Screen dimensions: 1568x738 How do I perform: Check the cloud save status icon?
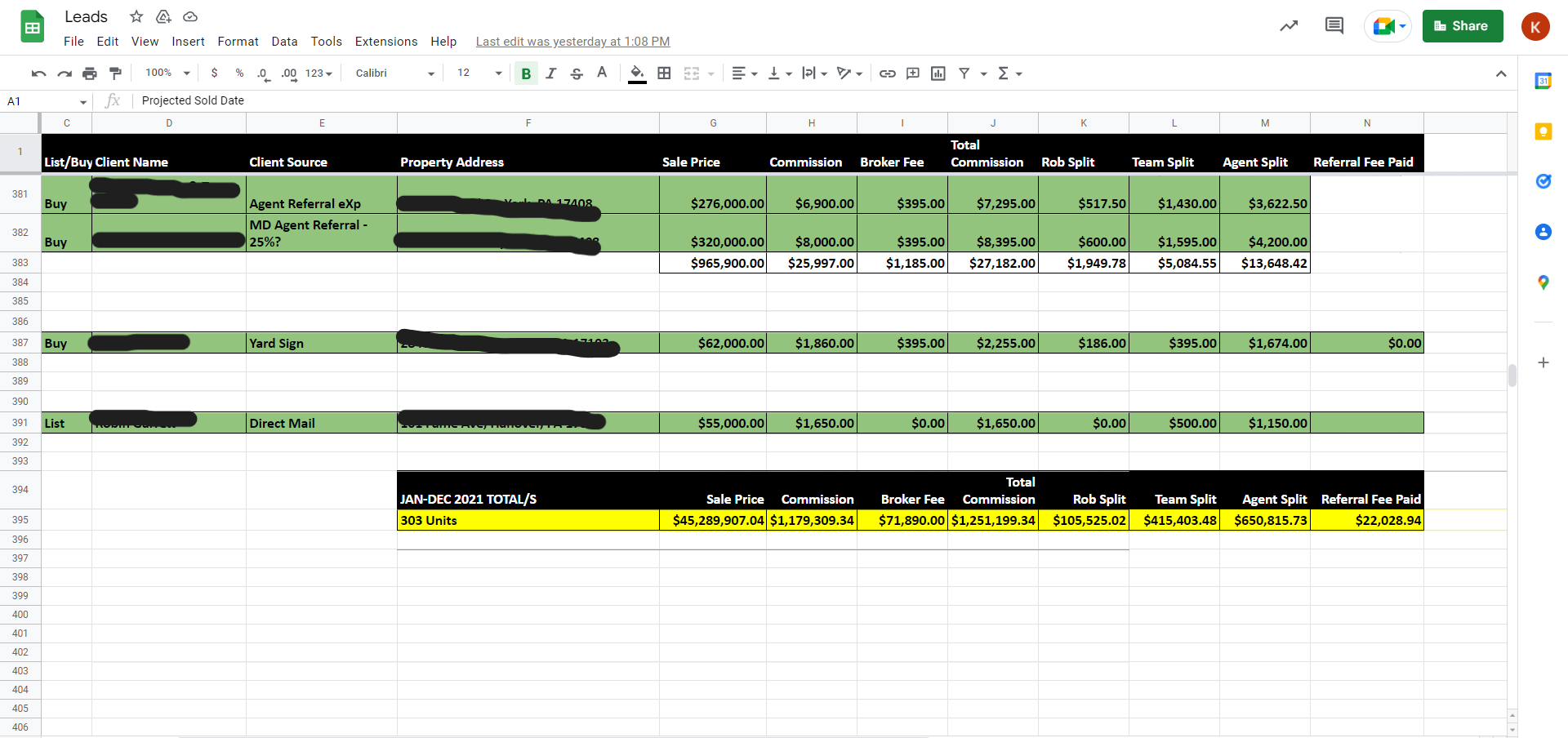(x=190, y=16)
